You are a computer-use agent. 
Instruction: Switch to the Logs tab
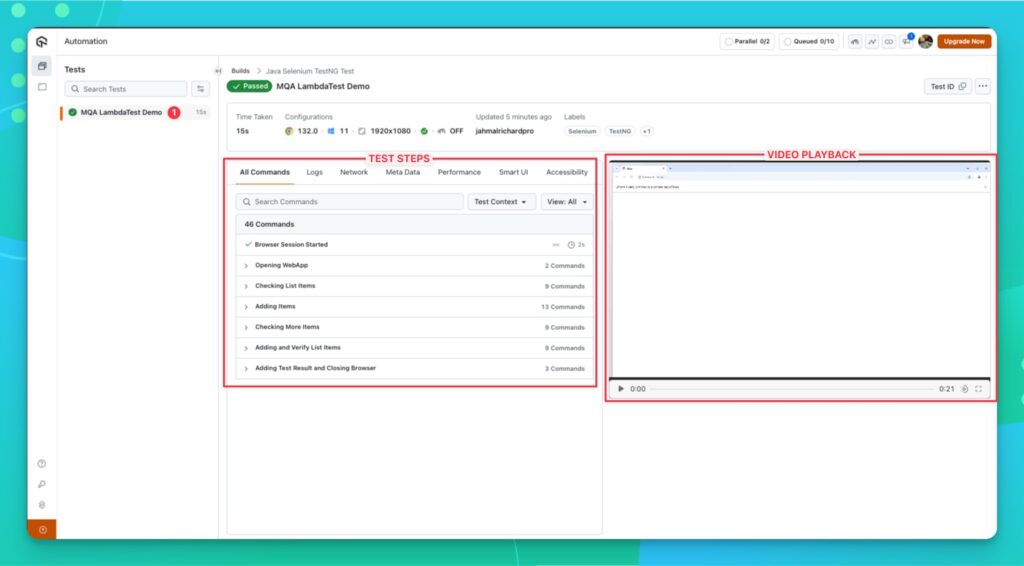(x=315, y=172)
